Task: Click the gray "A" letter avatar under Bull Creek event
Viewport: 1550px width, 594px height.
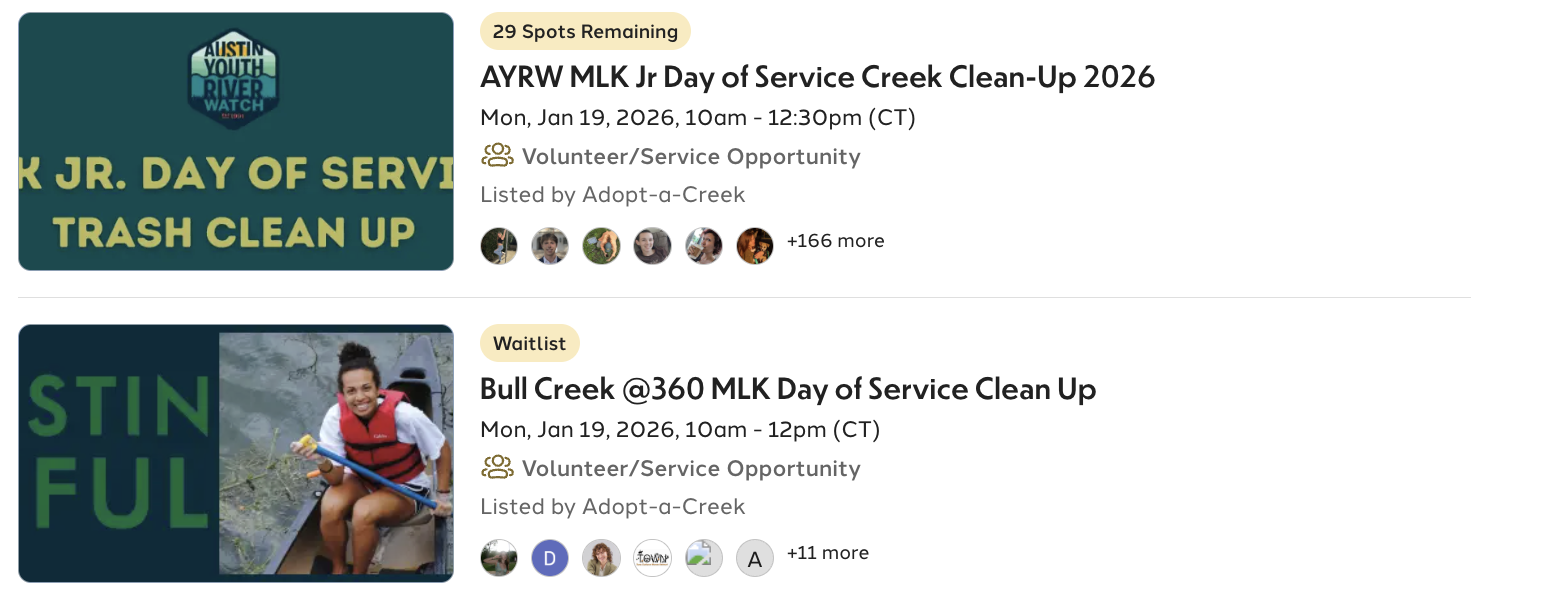Action: pos(754,557)
